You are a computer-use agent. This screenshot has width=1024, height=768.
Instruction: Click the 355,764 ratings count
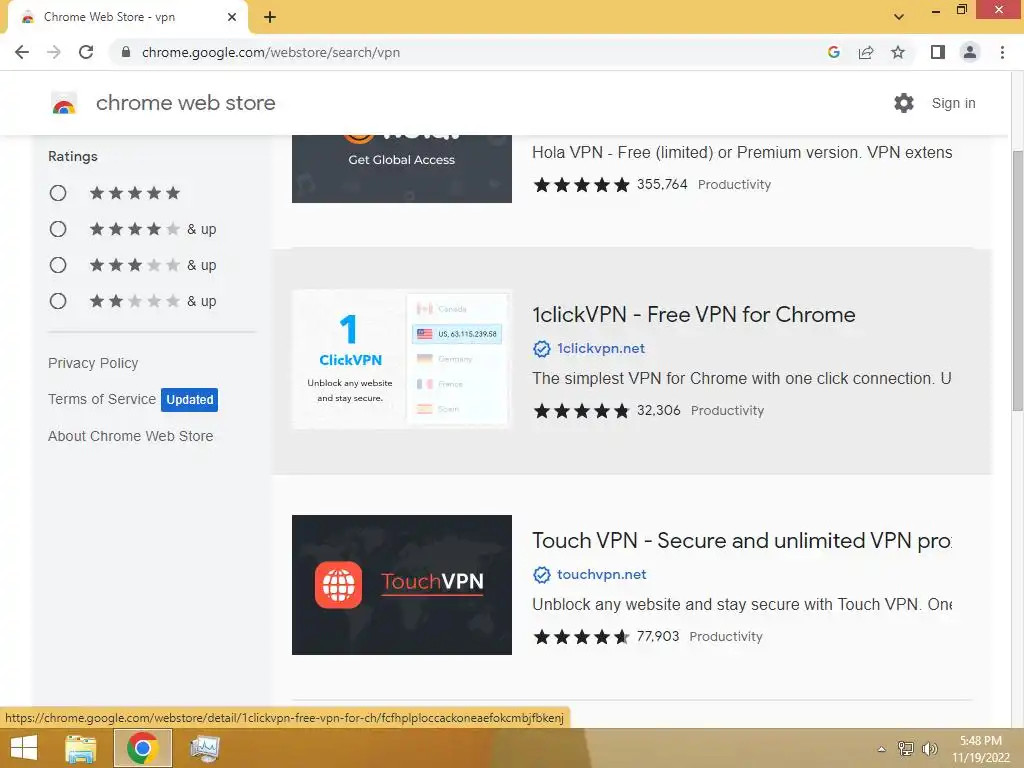pos(662,184)
